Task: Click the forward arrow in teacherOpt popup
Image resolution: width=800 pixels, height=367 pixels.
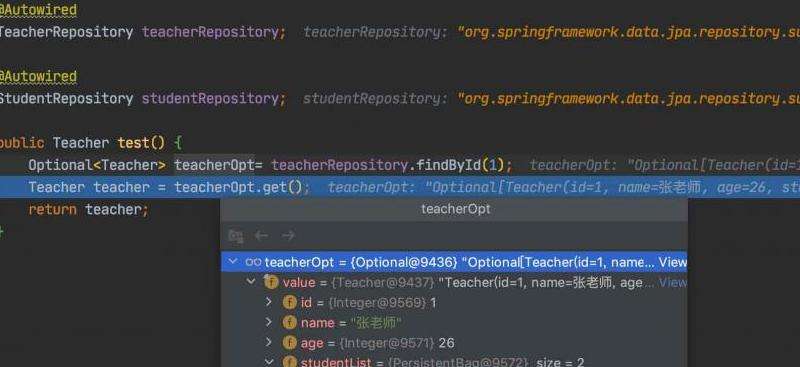Action: coord(288,236)
